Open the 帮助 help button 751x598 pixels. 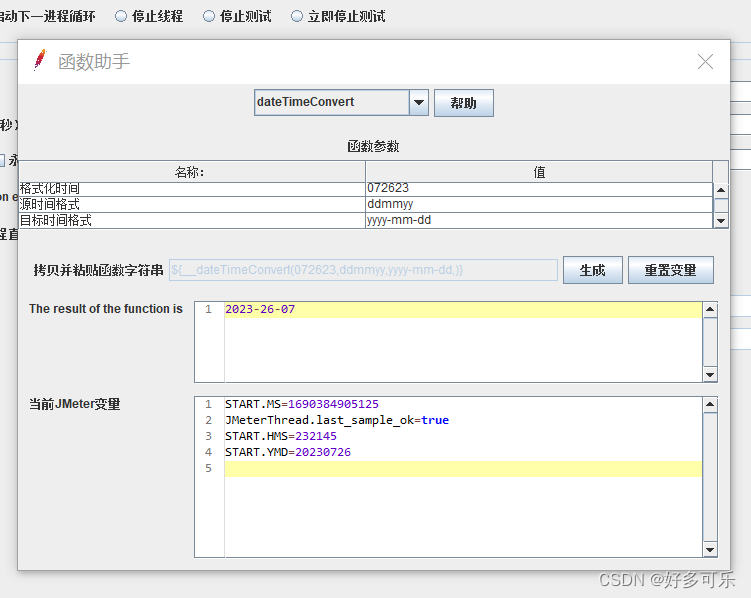point(464,103)
